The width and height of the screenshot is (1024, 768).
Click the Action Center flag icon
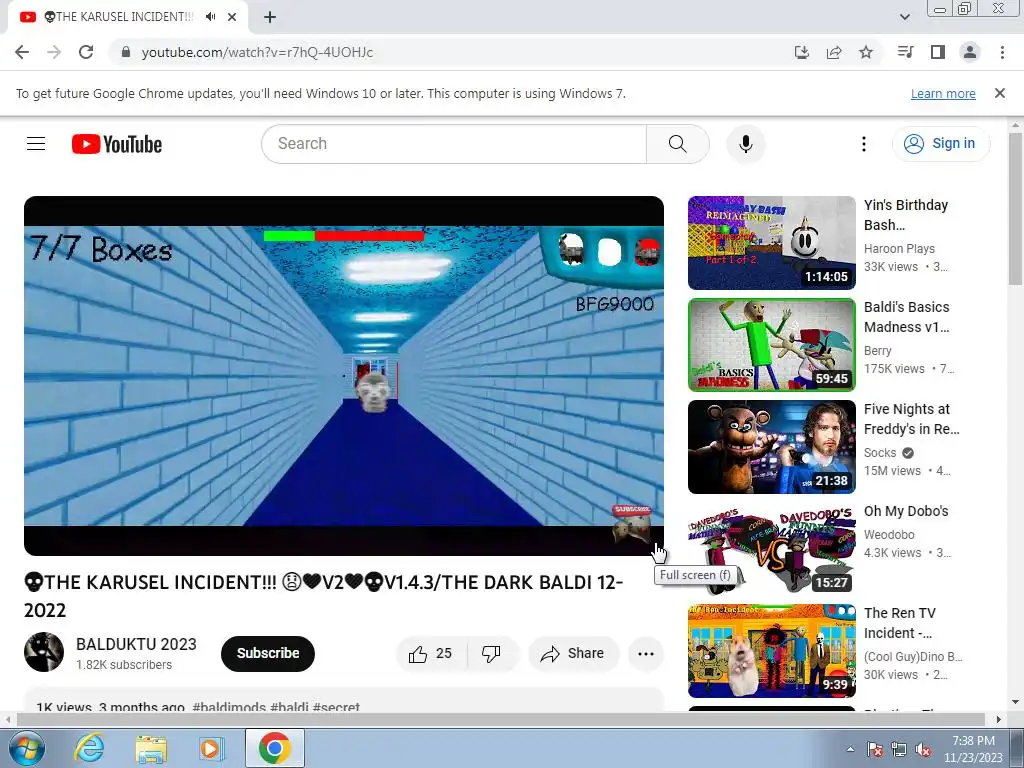click(x=874, y=750)
